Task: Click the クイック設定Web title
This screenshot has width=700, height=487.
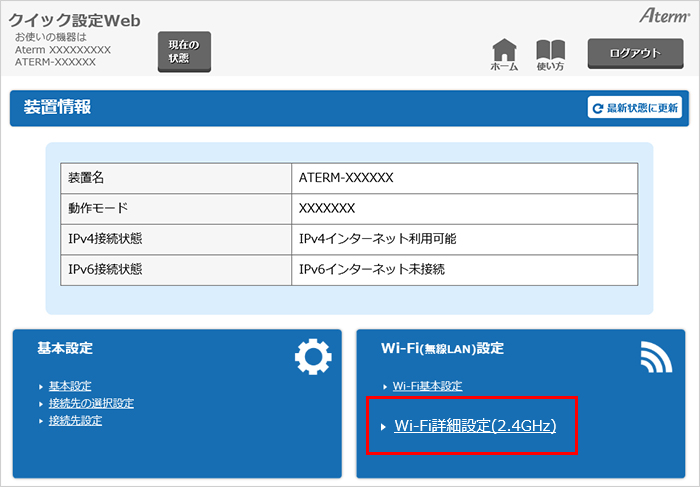Action: [x=75, y=20]
